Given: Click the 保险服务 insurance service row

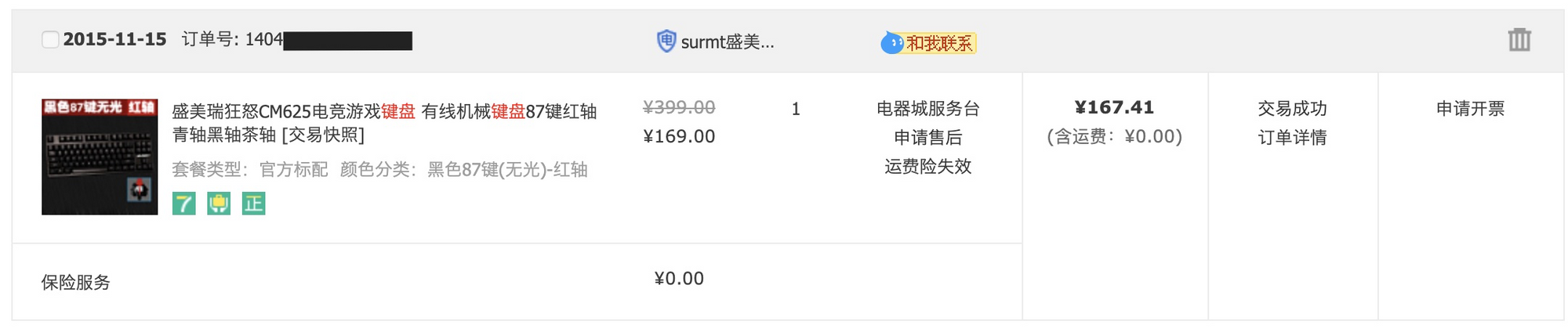Looking at the screenshot, I should [76, 283].
